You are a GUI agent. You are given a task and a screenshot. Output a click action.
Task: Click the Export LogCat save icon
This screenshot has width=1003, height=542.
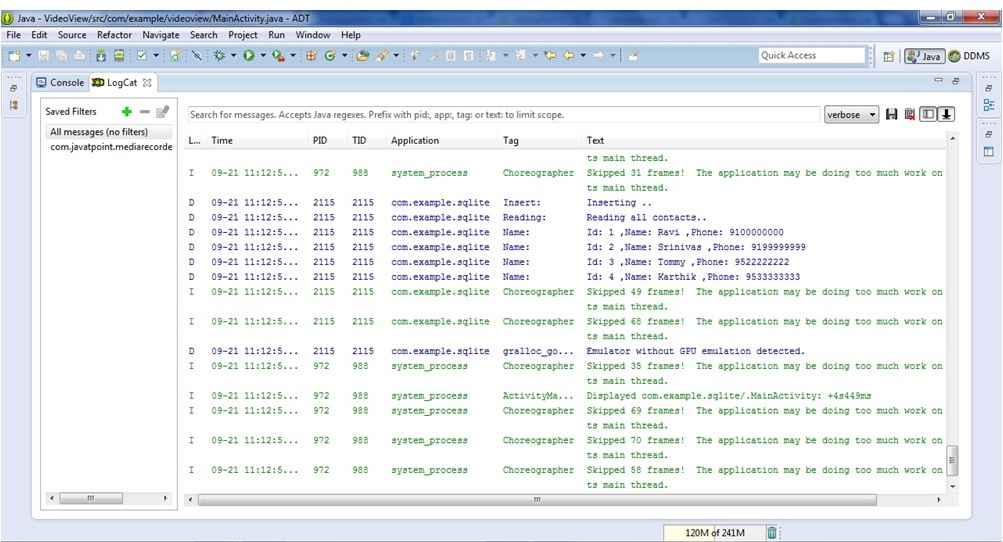coord(891,115)
